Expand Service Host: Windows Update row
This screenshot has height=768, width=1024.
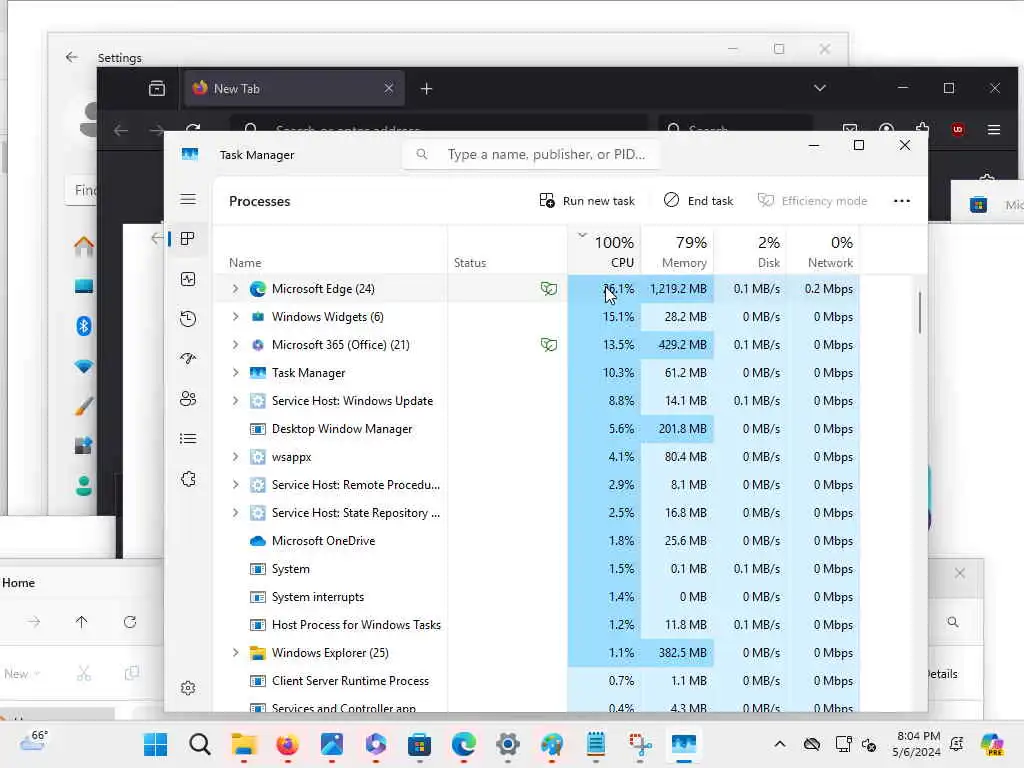pos(236,401)
